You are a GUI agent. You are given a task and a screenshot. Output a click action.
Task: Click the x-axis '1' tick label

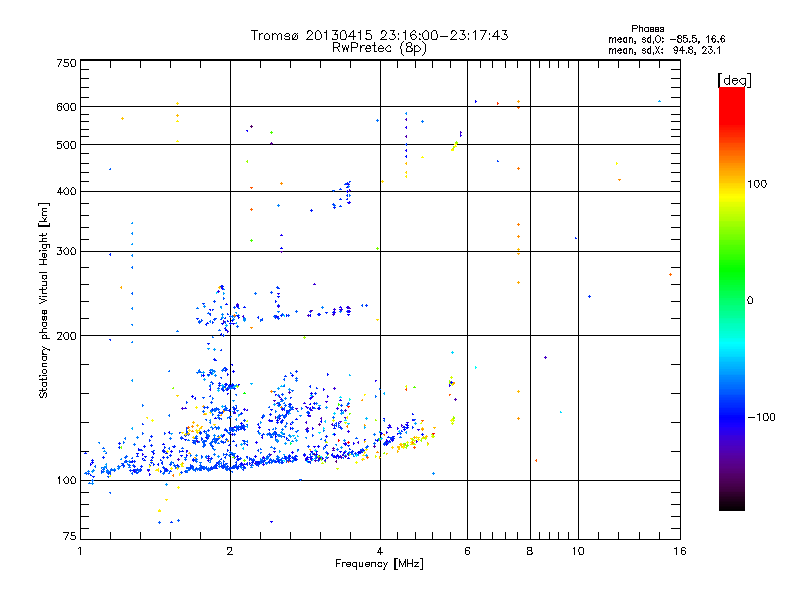coord(80,551)
